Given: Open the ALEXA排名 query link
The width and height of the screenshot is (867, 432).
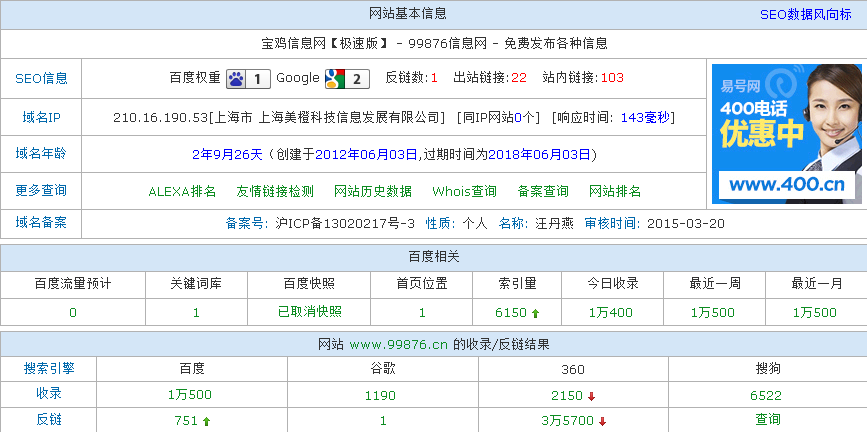Looking at the screenshot, I should click(182, 191).
